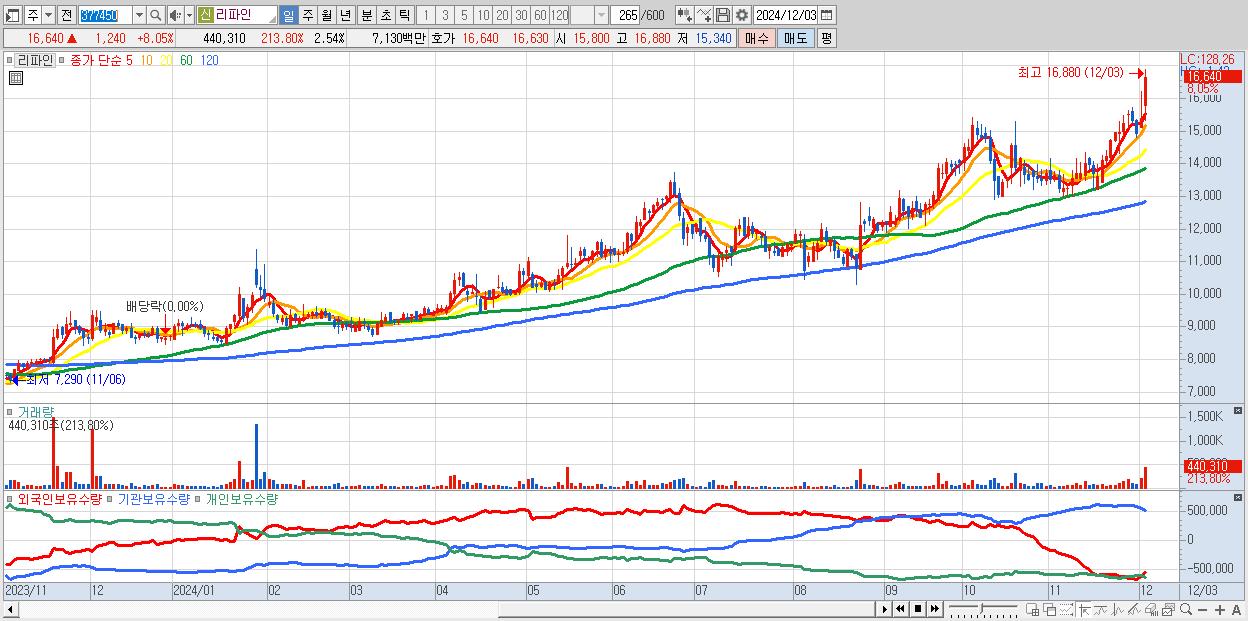1248x621 pixels.
Task: Choose the 30 interval button
Action: point(521,15)
